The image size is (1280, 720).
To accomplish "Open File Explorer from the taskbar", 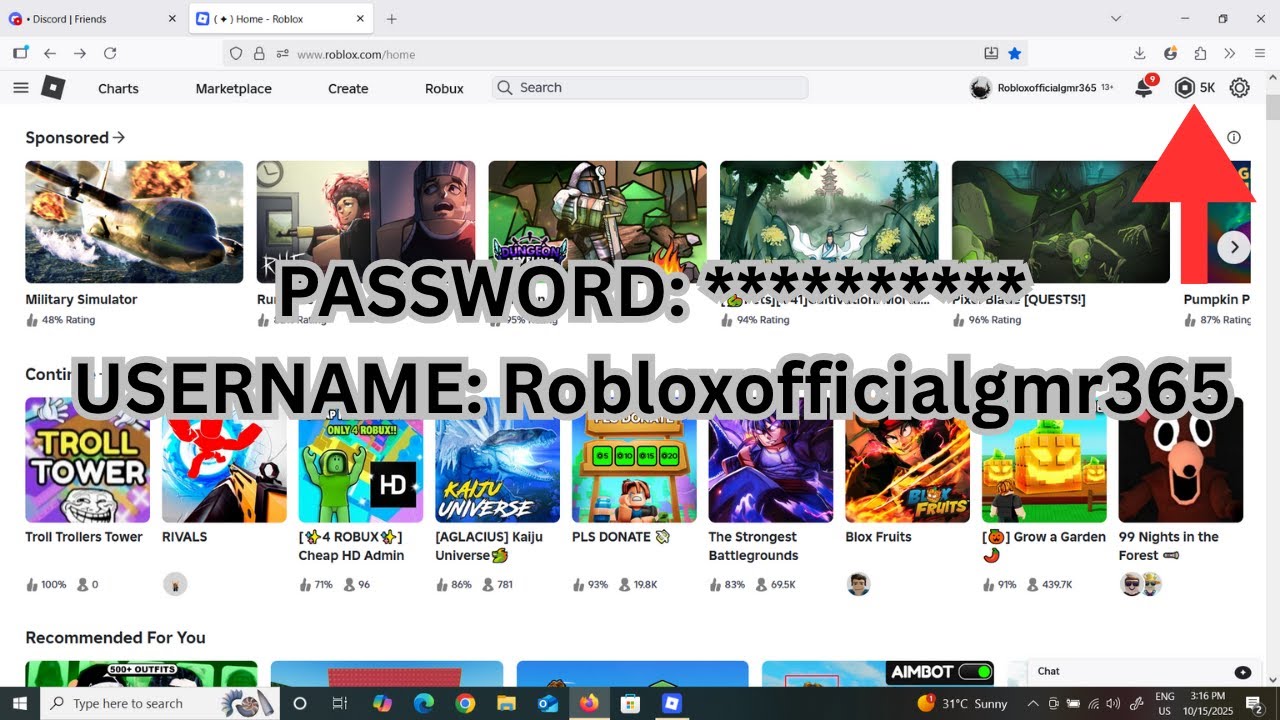I will 506,704.
